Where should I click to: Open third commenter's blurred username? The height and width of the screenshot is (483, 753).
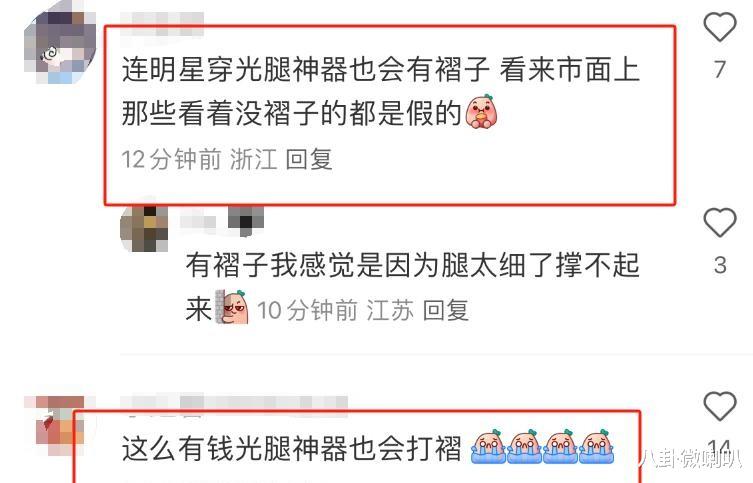coord(234,403)
